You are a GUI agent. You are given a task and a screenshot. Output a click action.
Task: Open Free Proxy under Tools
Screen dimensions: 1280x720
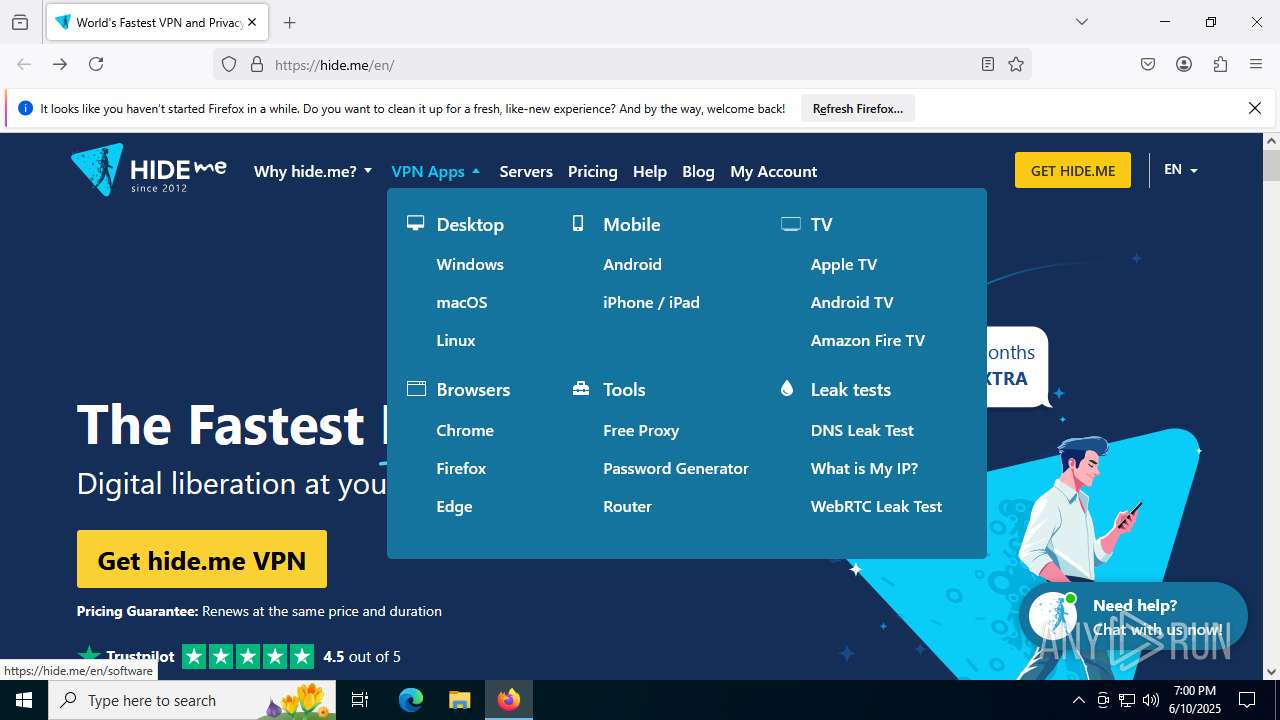[x=641, y=430]
